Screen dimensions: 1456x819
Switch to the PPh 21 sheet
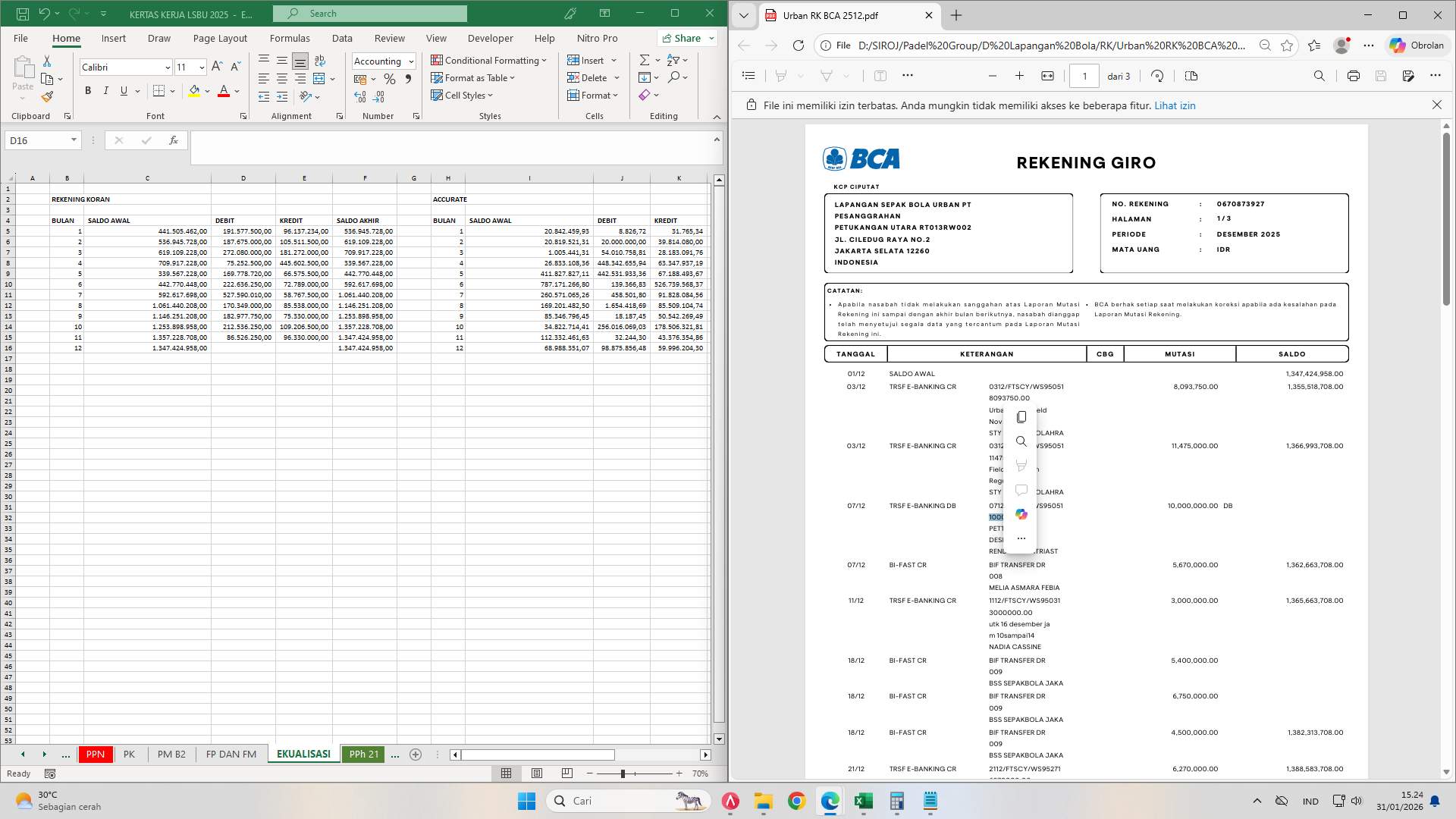click(363, 755)
